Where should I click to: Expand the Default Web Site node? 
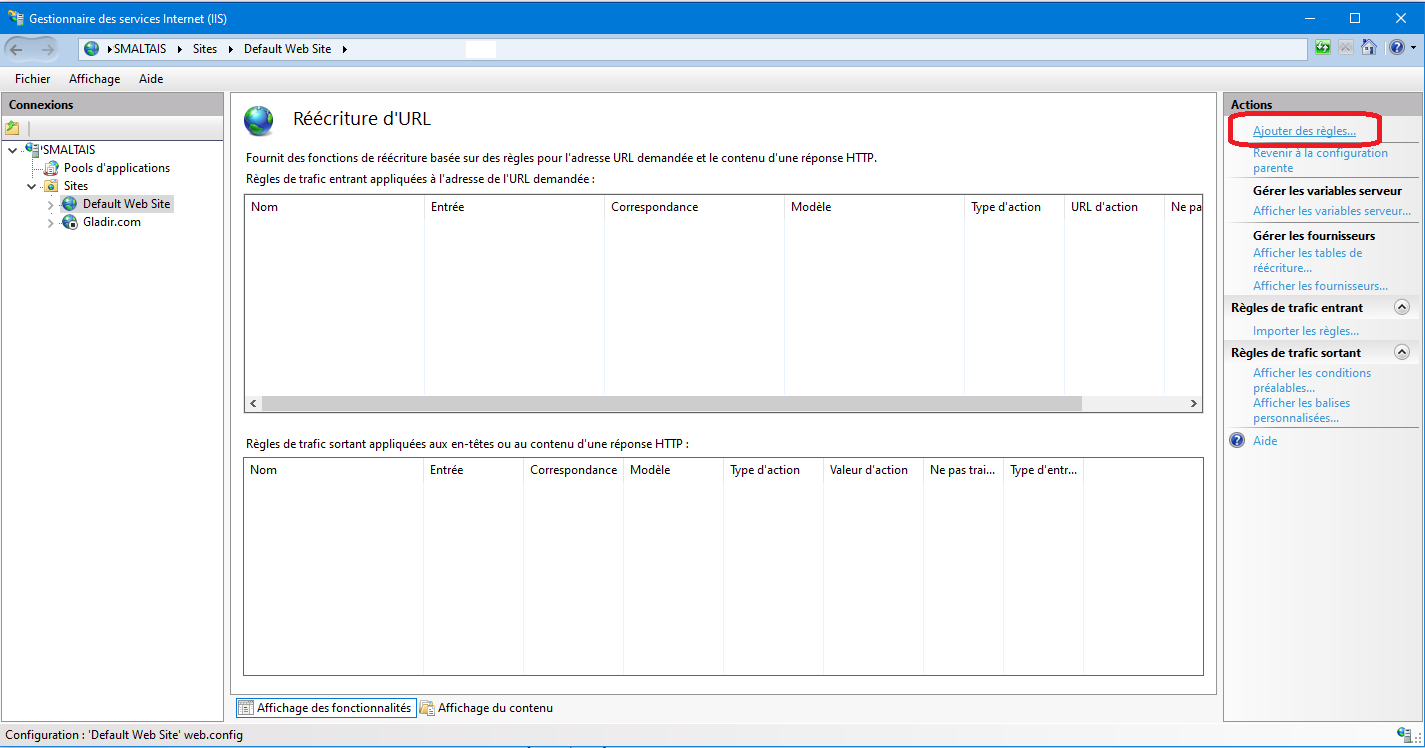pyautogui.click(x=51, y=204)
